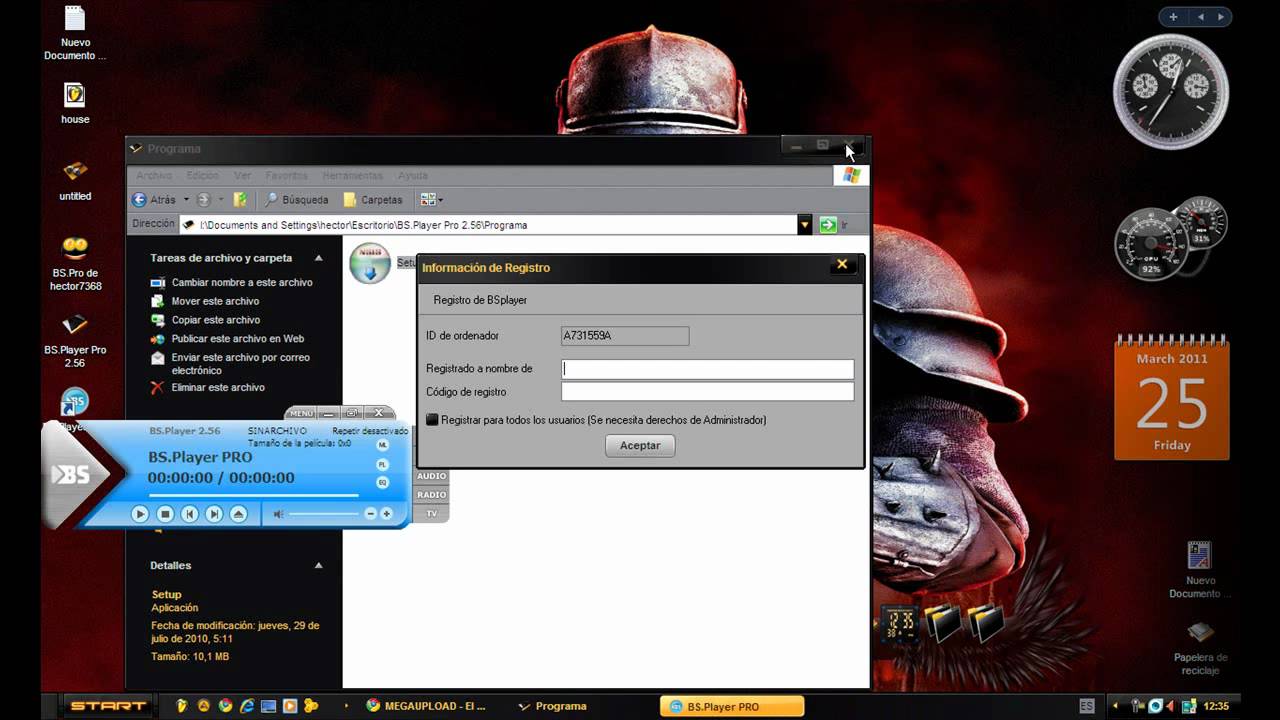The image size is (1280, 720).
Task: Open the Atrás history dropdown arrow
Action: click(186, 200)
